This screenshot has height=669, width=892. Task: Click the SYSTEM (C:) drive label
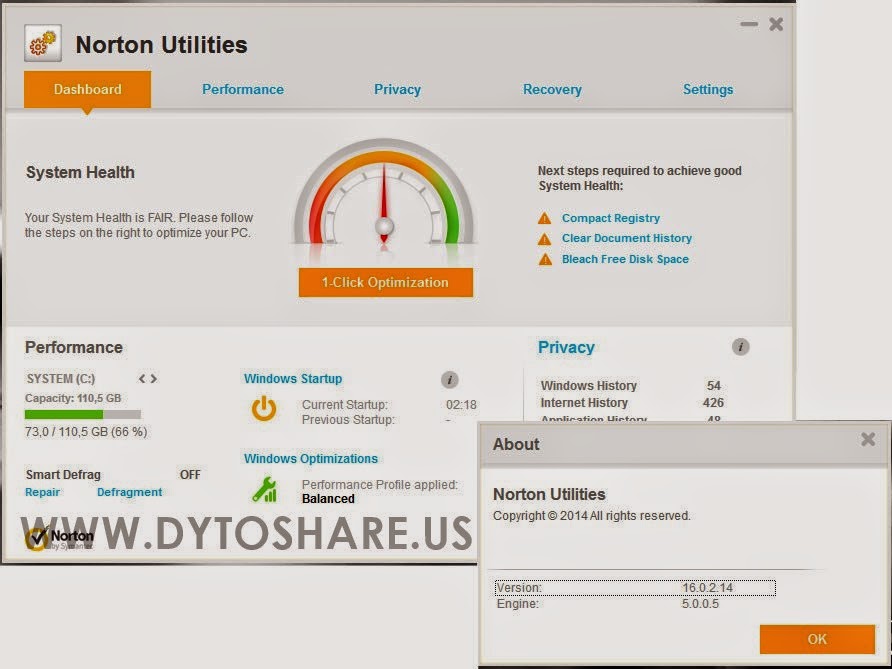[x=61, y=379]
